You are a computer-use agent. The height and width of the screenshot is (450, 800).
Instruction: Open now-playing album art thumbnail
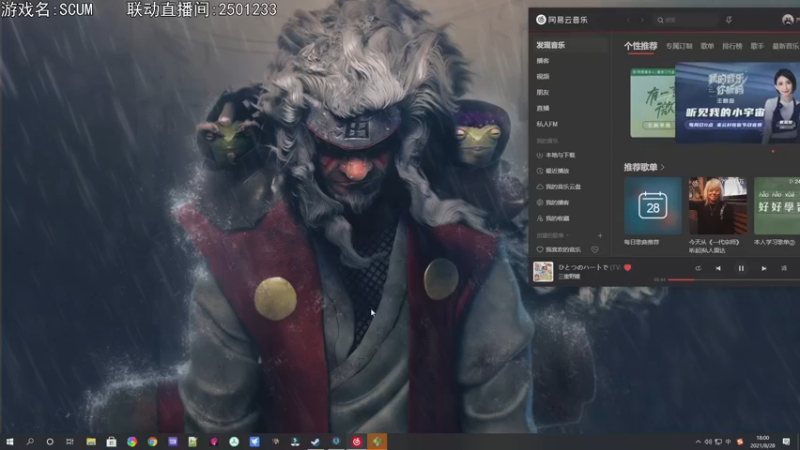(543, 271)
